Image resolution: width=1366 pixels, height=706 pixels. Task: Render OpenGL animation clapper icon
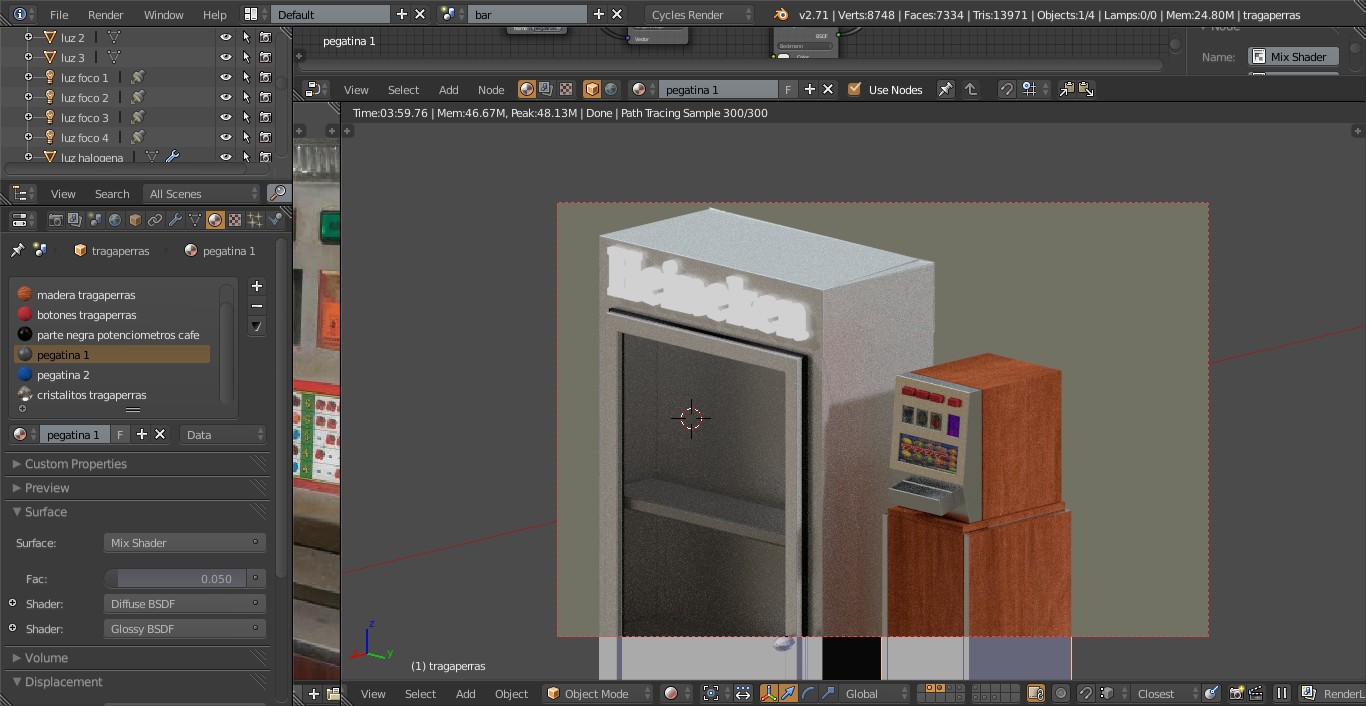[x=1254, y=693]
